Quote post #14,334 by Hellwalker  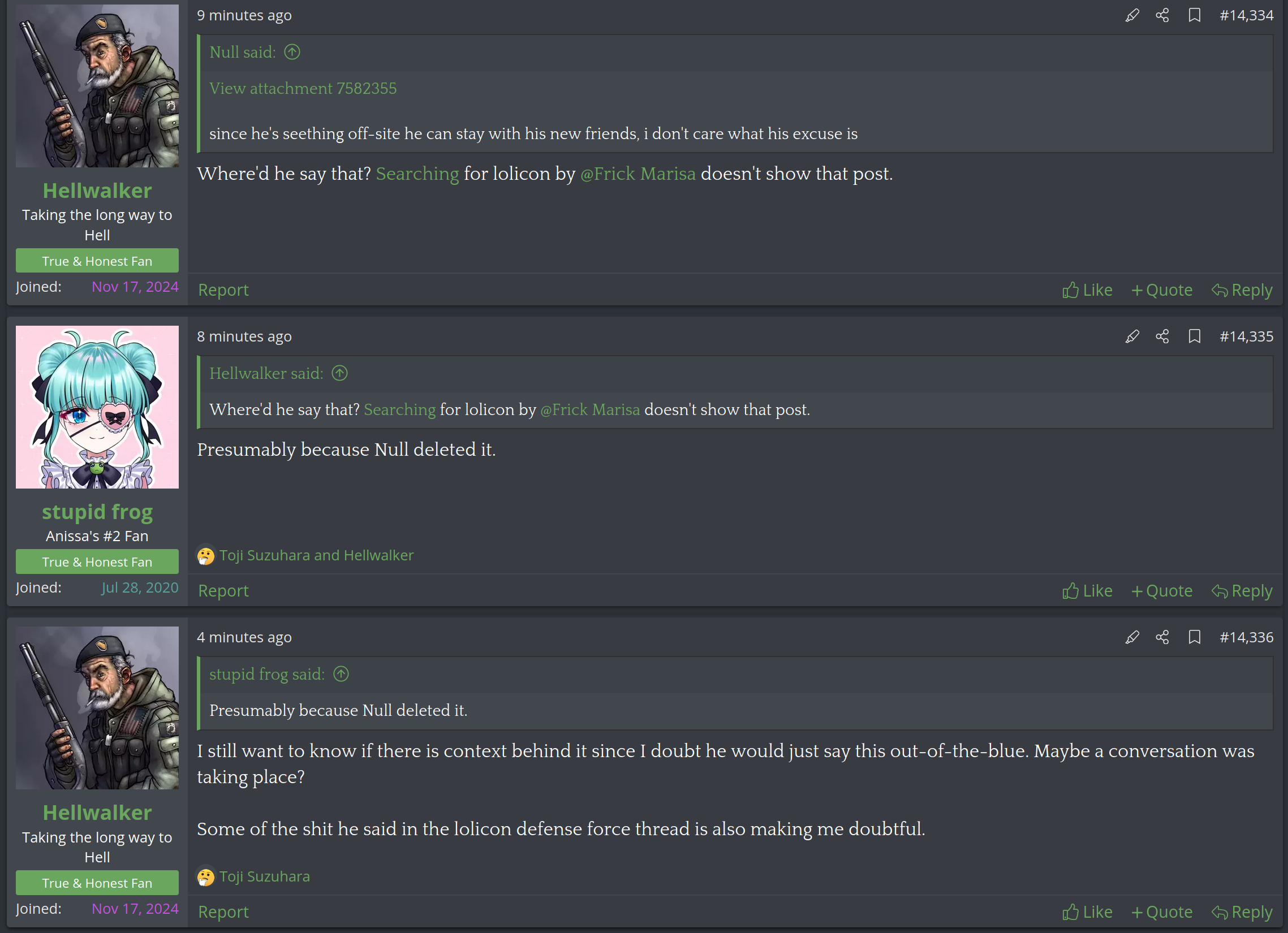click(x=1162, y=290)
